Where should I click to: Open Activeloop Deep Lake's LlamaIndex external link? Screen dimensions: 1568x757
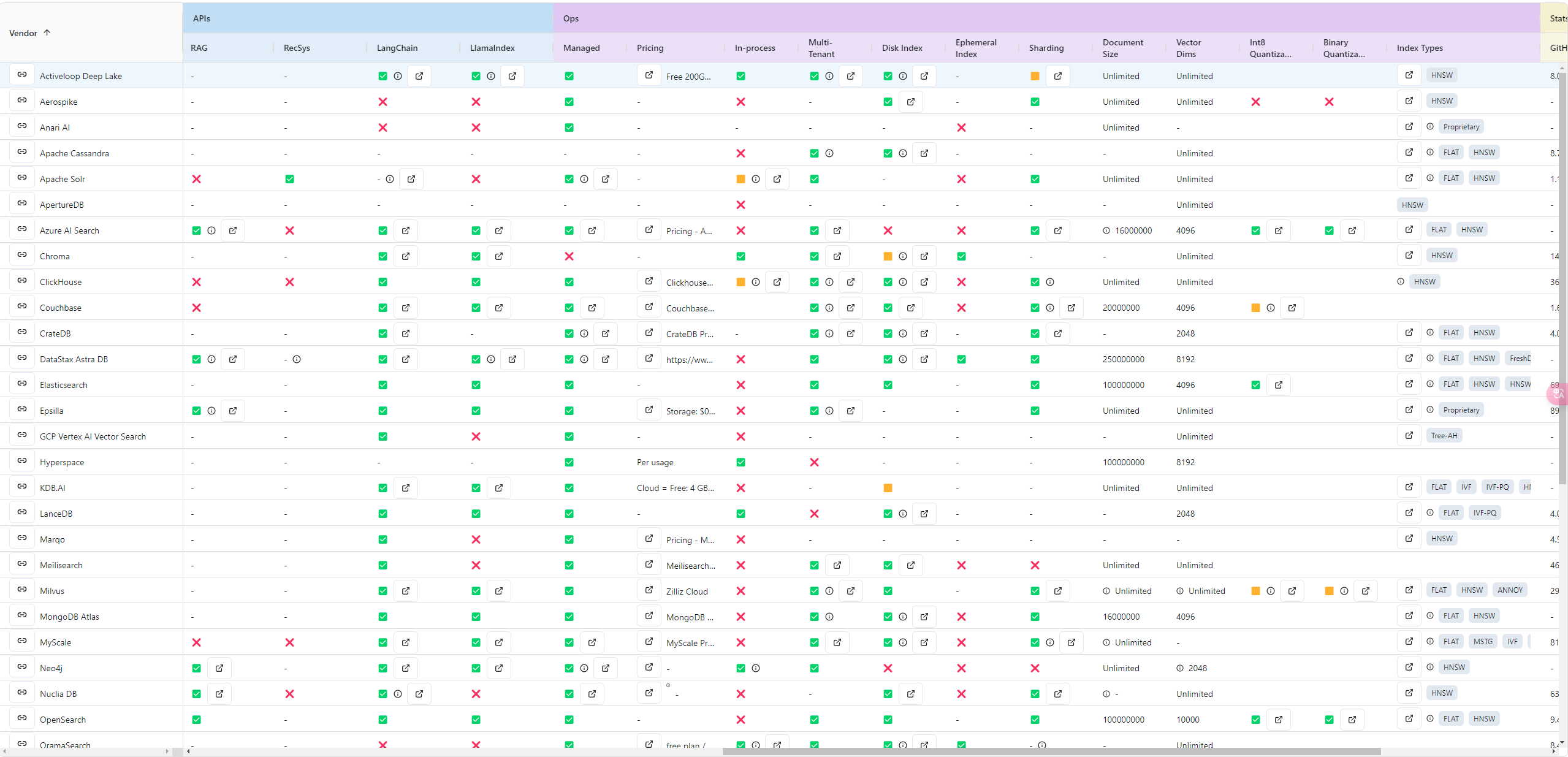[512, 76]
